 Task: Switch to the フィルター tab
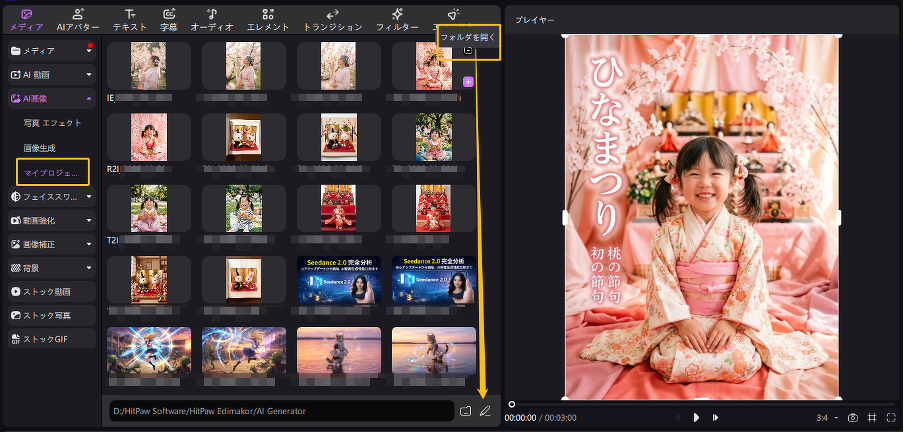point(397,20)
